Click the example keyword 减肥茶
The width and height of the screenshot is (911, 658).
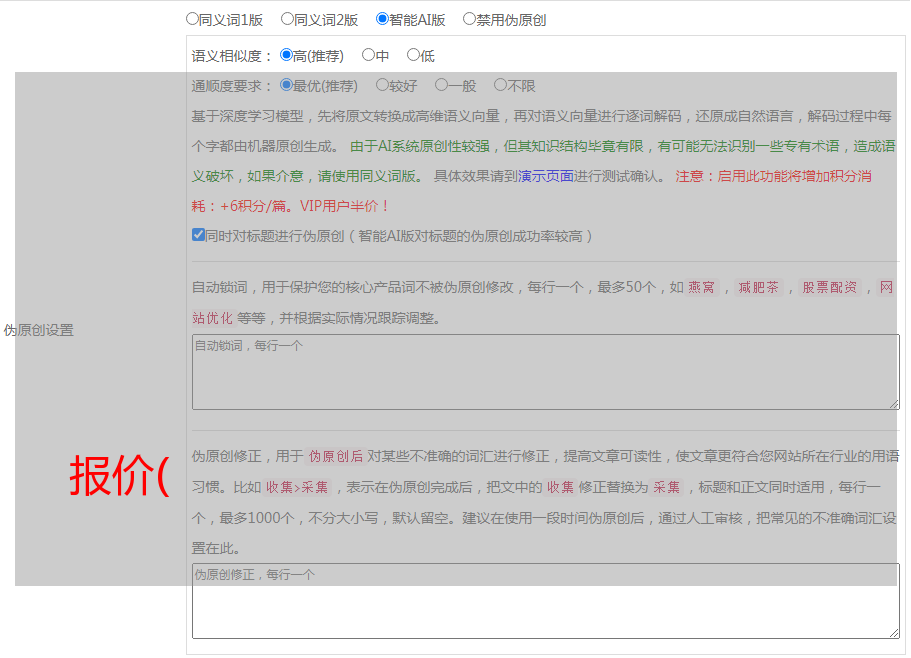point(758,287)
